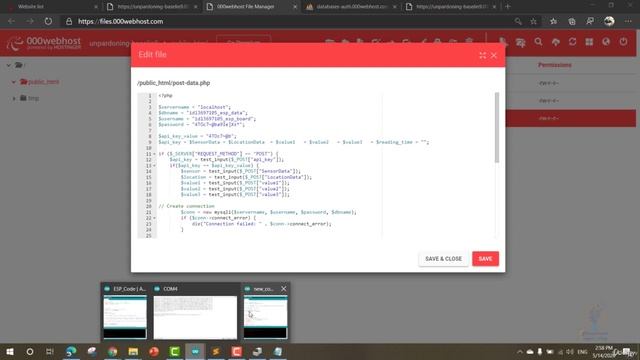Click the Permissions column header
This screenshot has height=360, width=640.
[x=554, y=65]
